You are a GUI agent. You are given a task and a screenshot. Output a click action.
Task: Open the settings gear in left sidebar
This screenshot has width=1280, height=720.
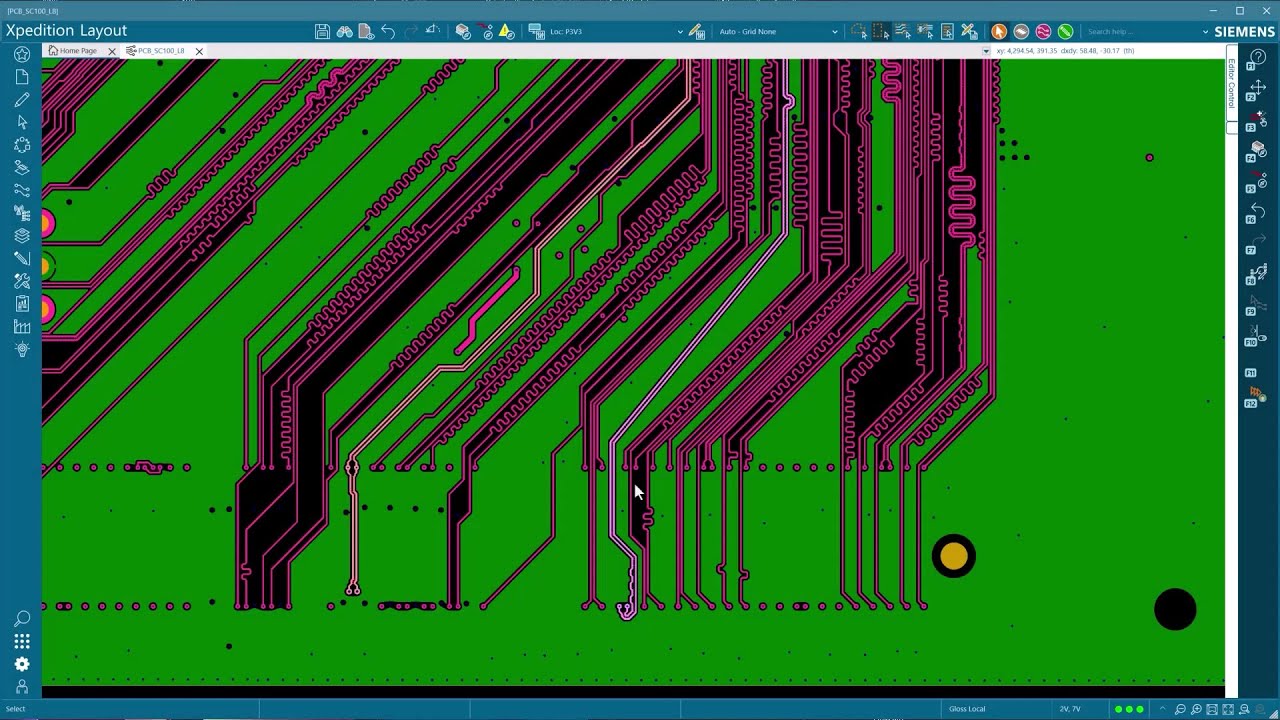tap(22, 664)
